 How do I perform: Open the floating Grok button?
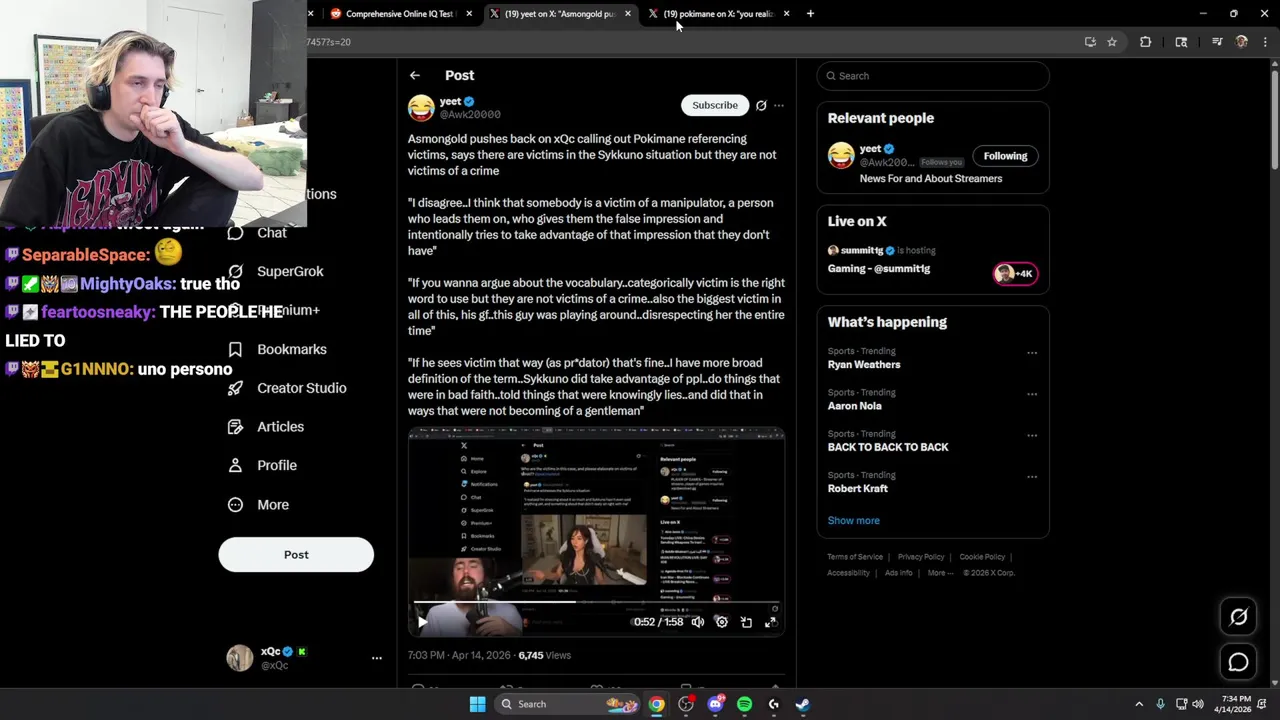click(1238, 617)
